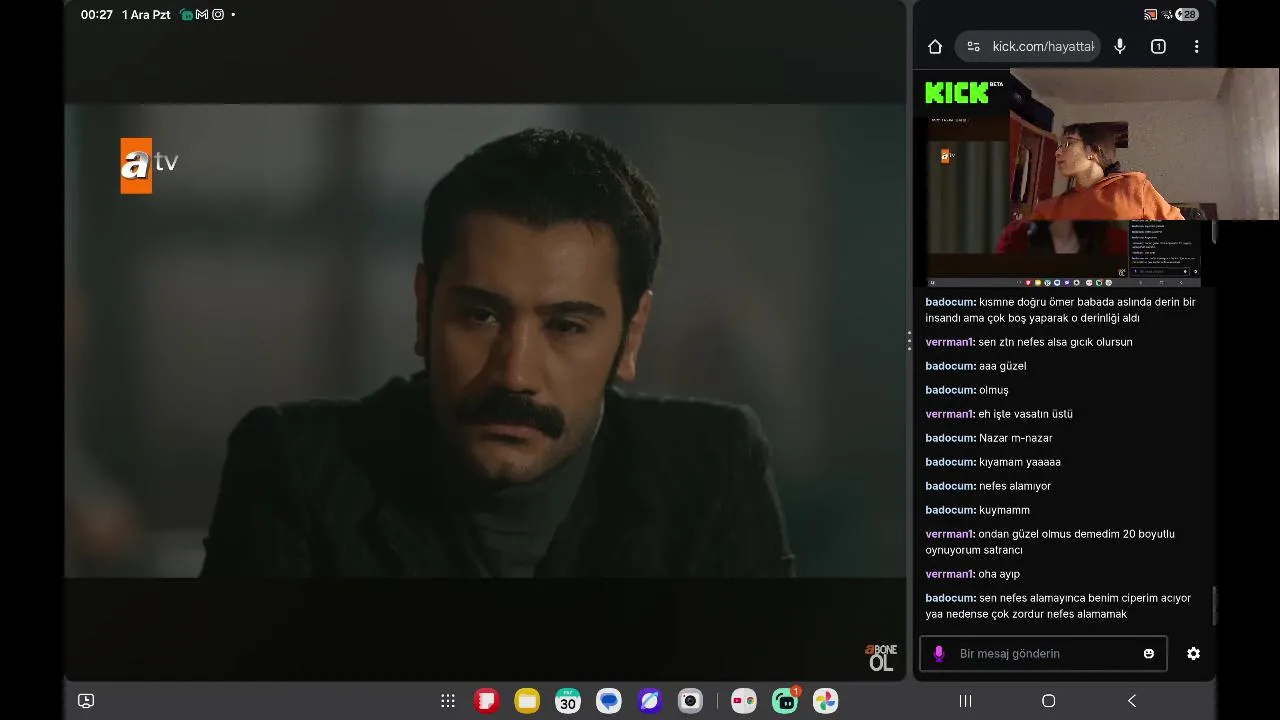Open the yellow My Files app

[x=527, y=701]
